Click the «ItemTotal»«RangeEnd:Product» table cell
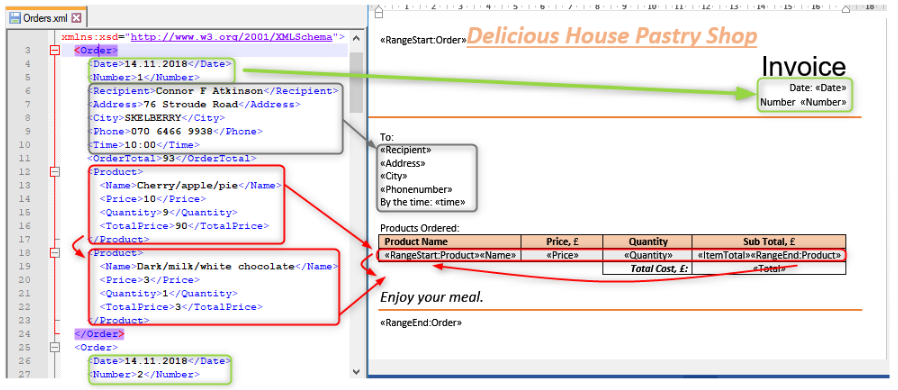This screenshot has width=898, height=390. tap(769, 255)
